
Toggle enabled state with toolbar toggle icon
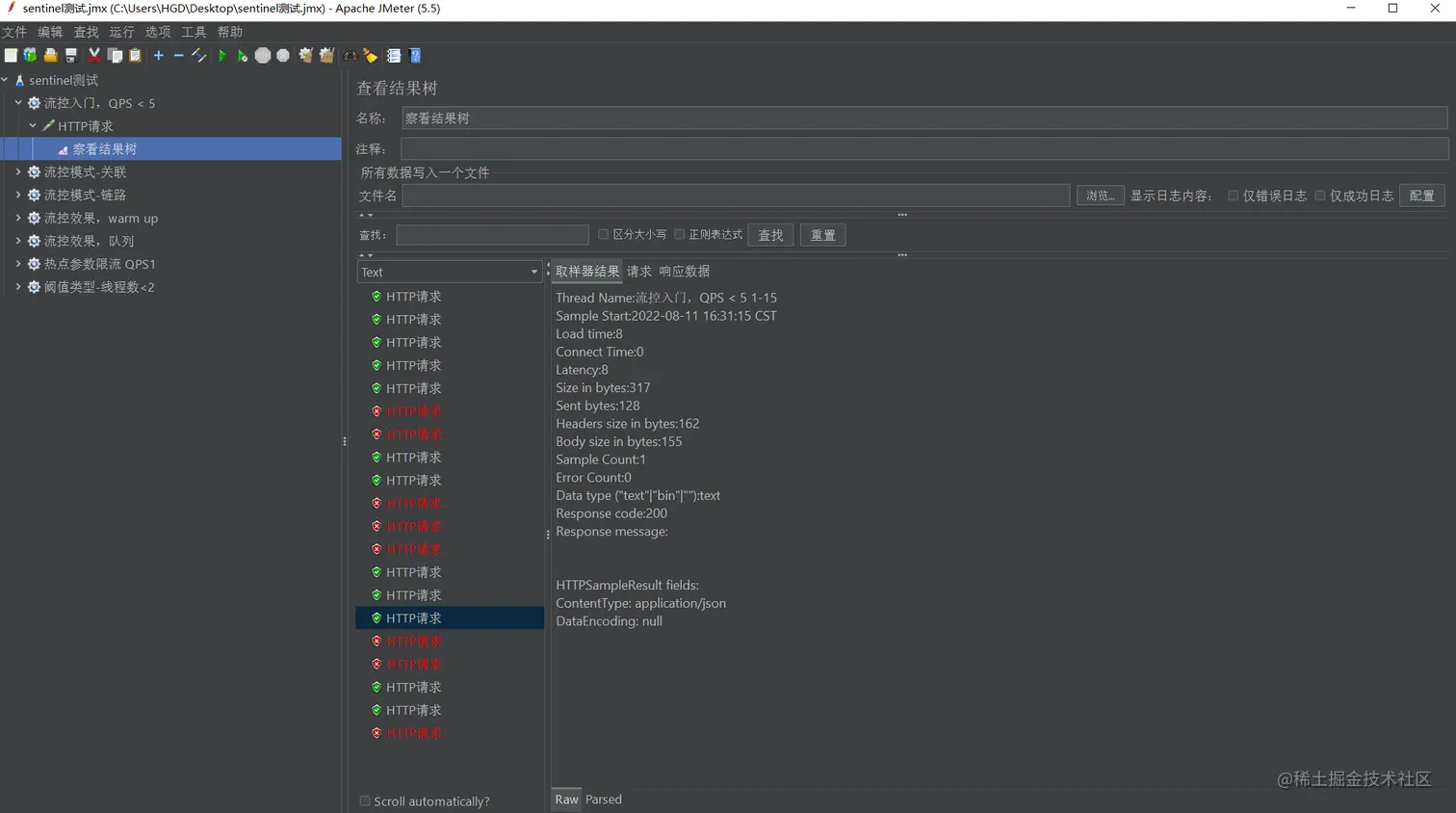199,56
